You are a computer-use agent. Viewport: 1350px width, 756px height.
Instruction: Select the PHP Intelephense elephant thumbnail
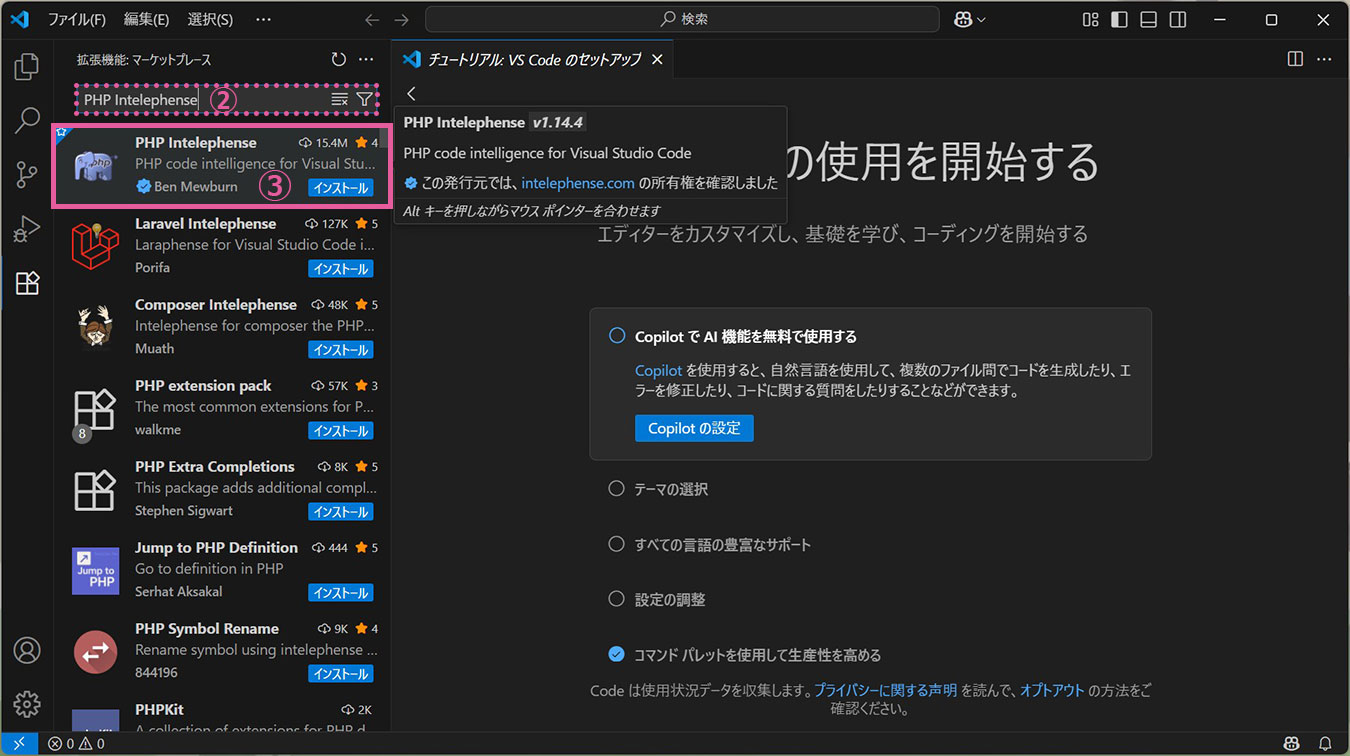coord(96,166)
